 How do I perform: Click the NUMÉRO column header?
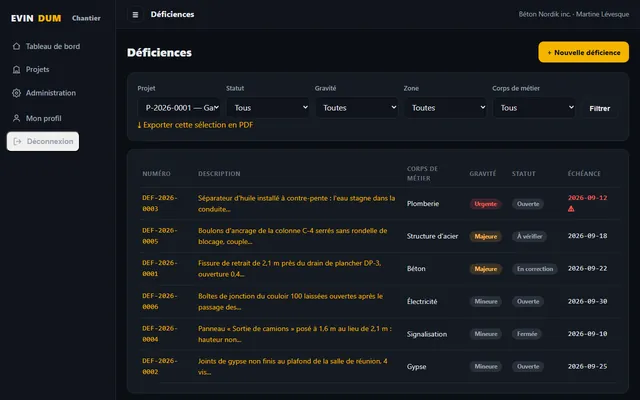156,174
